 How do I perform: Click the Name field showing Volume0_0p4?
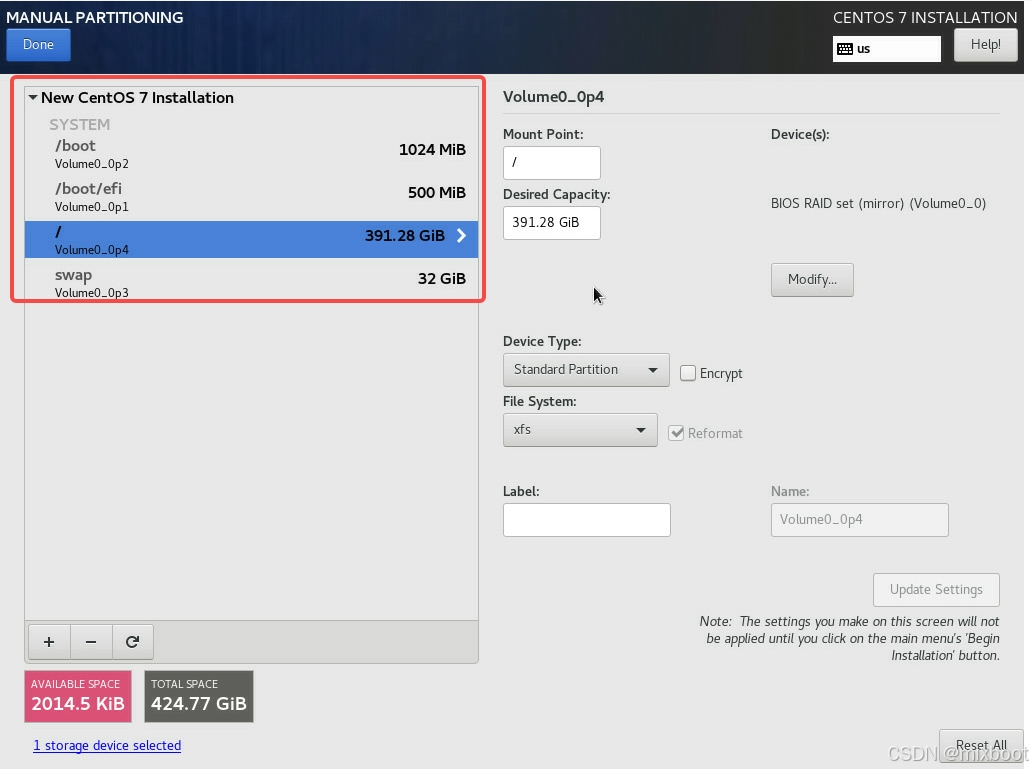tap(860, 520)
